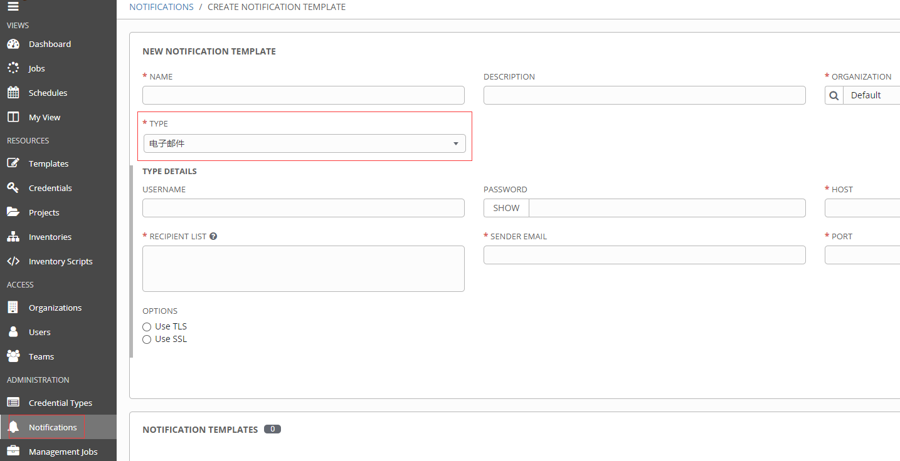Click the VIEWS section header
The height and width of the screenshot is (461, 900).
18,25
